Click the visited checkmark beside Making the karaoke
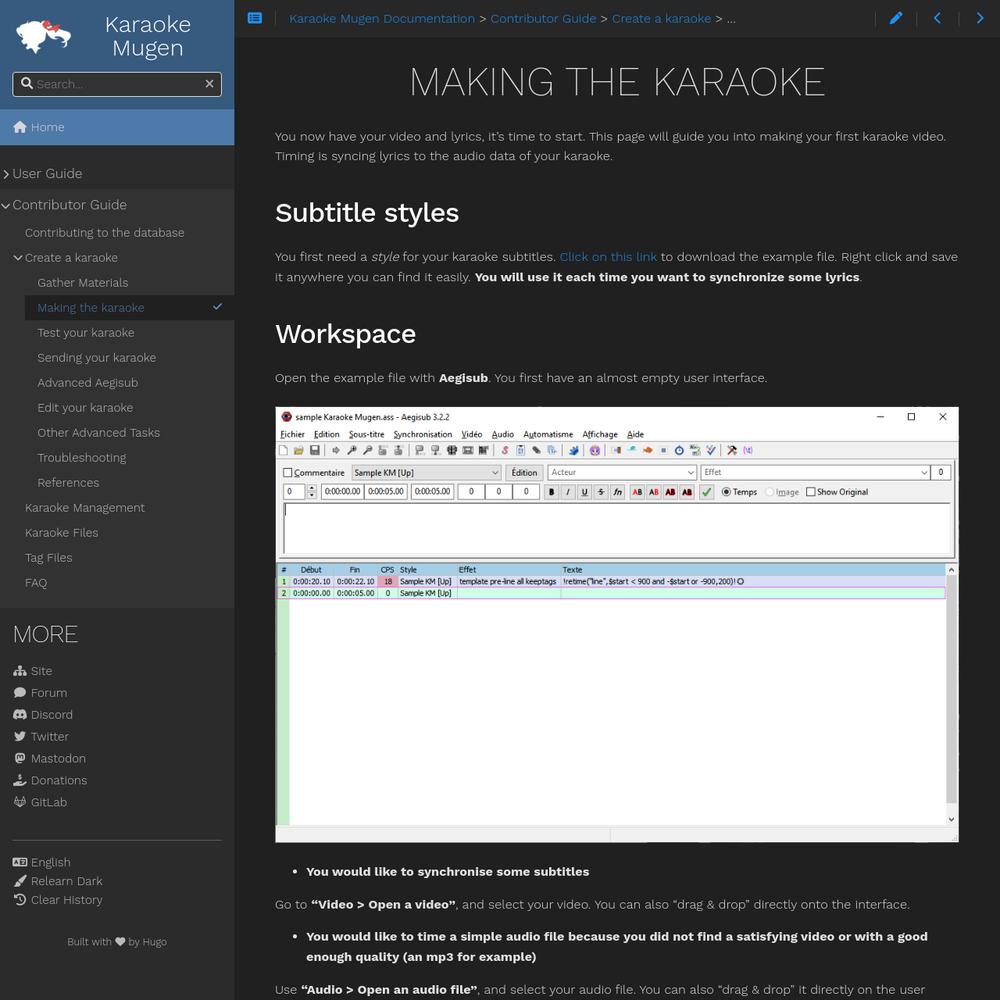 click(x=217, y=307)
